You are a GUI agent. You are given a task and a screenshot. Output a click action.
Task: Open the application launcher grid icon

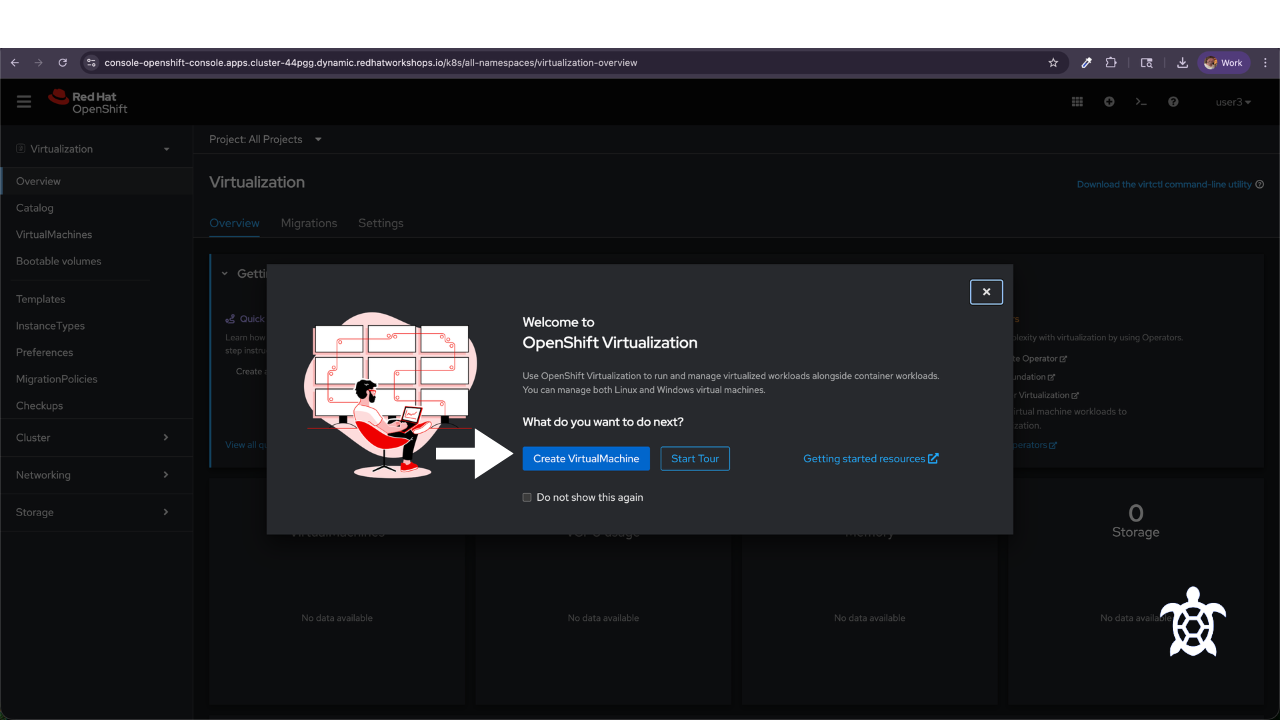pyautogui.click(x=1077, y=102)
